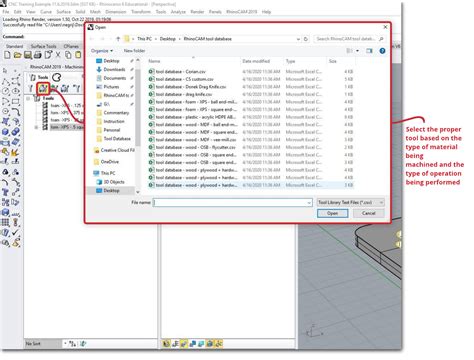Click the Copy icon in Rhino toolbar

(68, 55)
